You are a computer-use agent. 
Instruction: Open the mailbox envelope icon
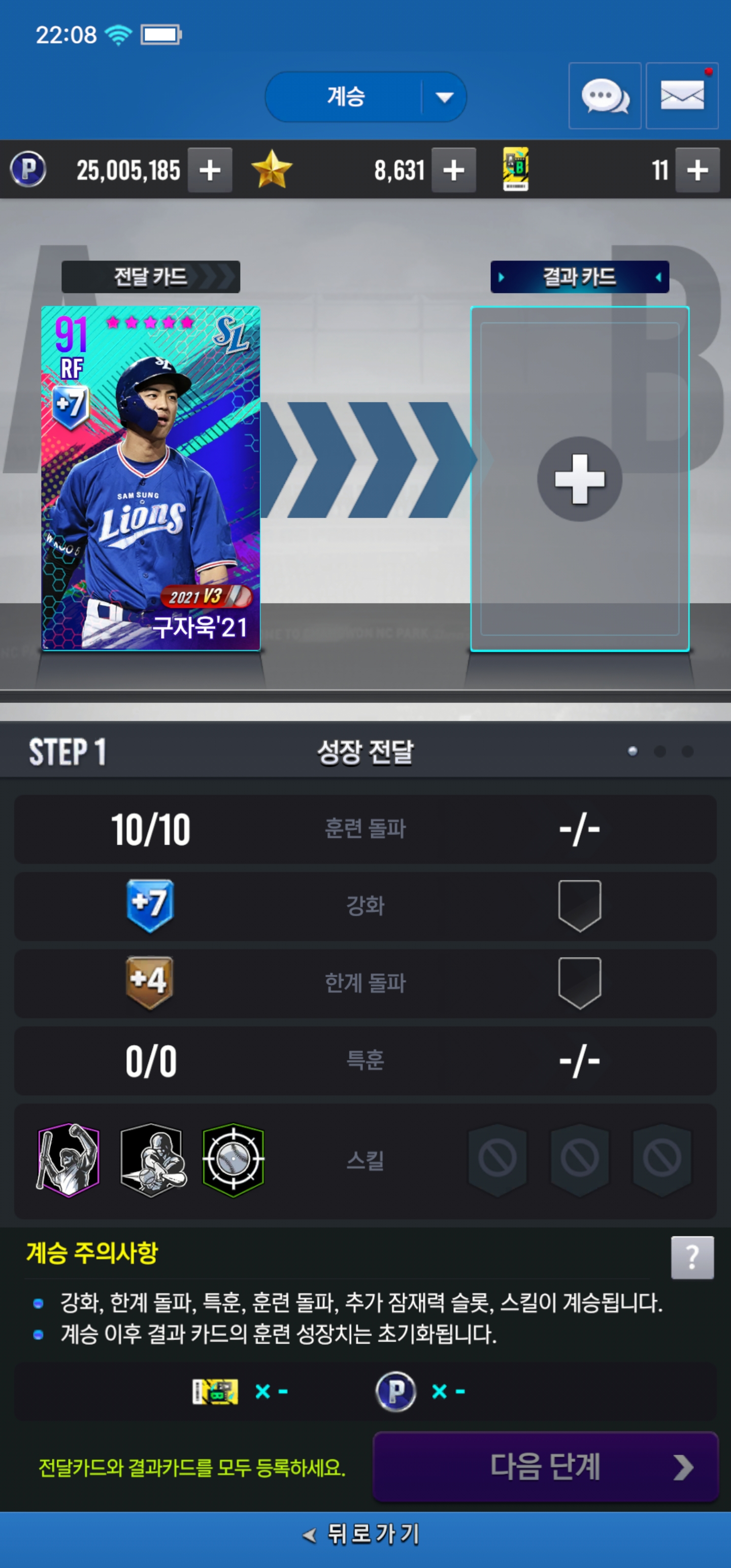click(x=682, y=96)
